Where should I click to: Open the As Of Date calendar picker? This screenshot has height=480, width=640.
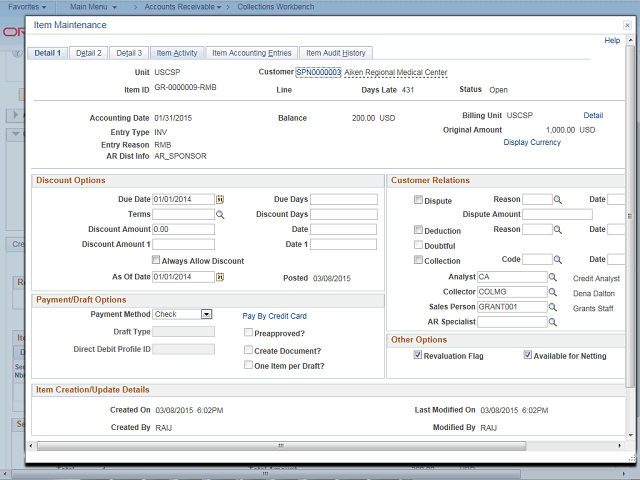(x=220, y=277)
